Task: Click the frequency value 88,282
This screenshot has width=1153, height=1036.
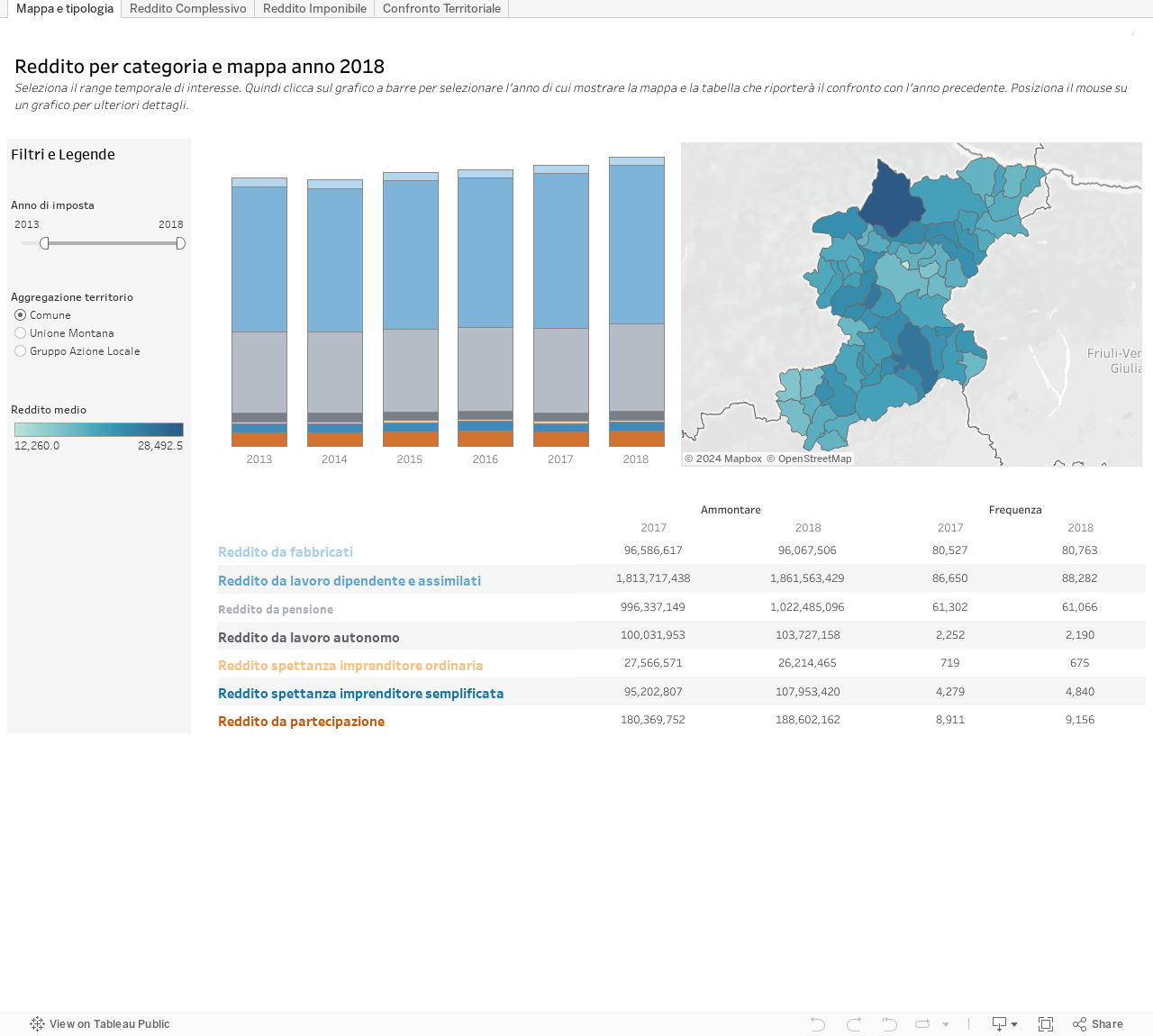Action: point(1080,578)
